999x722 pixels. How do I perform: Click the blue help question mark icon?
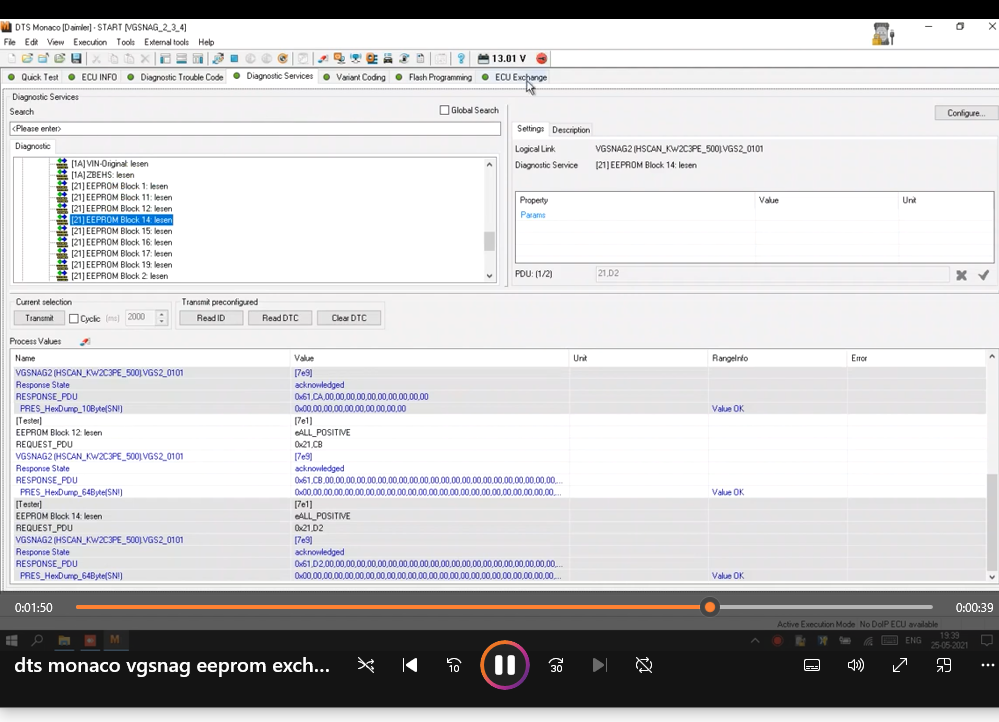click(461, 59)
